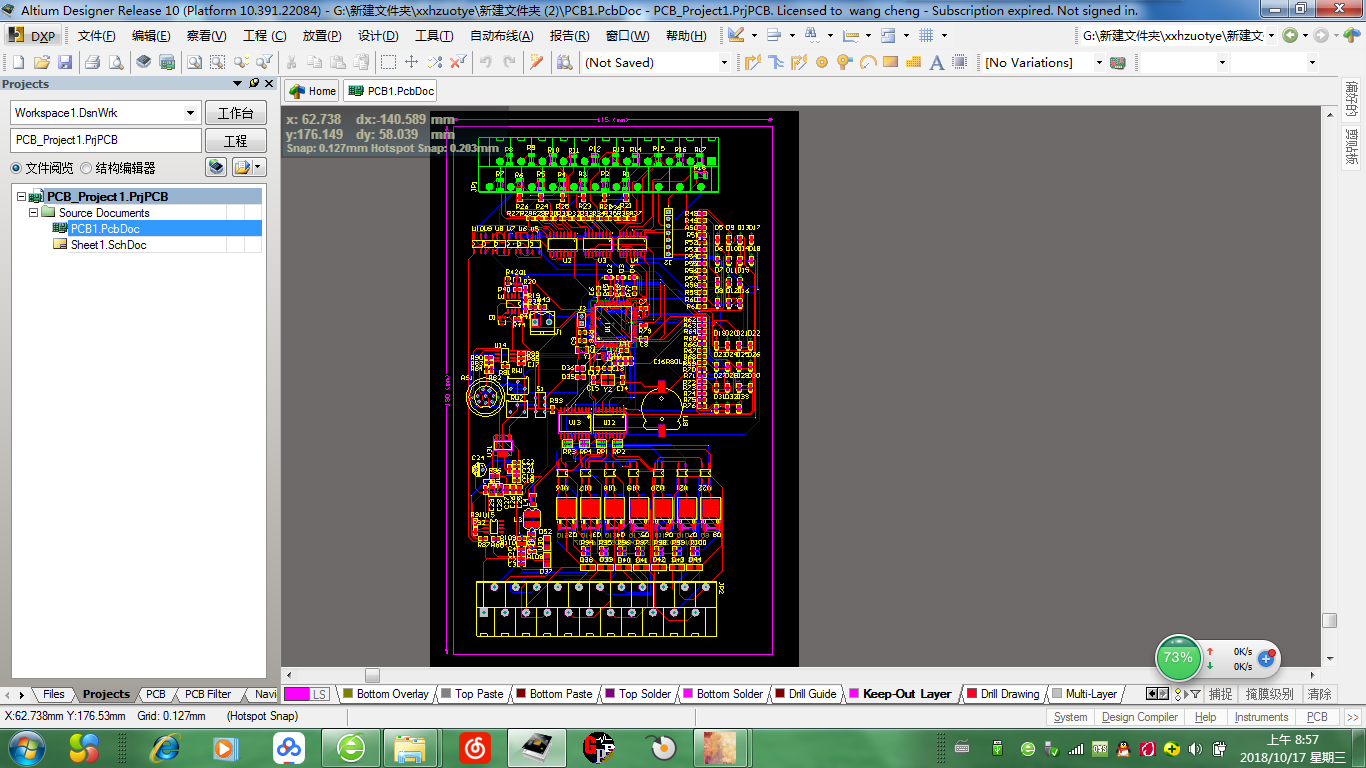Image resolution: width=1366 pixels, height=768 pixels.
Task: Switch to the Home document tab
Action: (x=312, y=91)
